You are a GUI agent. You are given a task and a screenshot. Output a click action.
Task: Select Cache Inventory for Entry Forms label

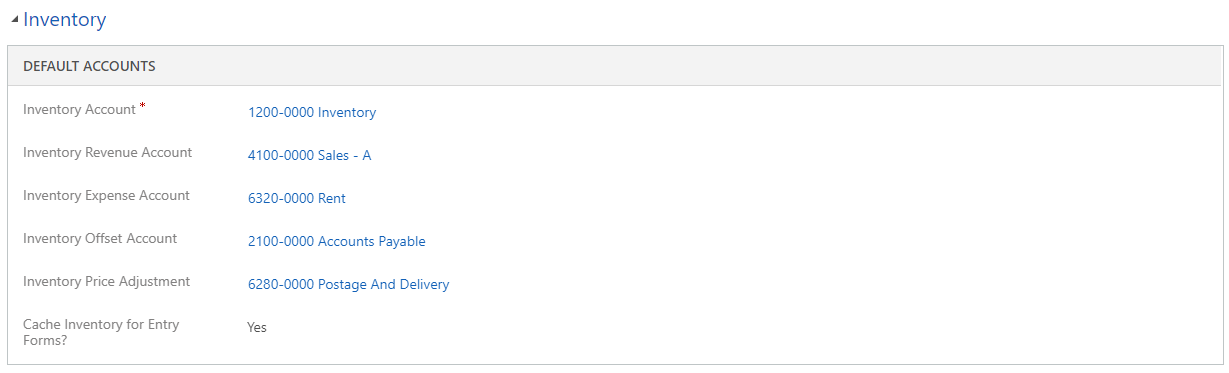pyautogui.click(x=101, y=332)
